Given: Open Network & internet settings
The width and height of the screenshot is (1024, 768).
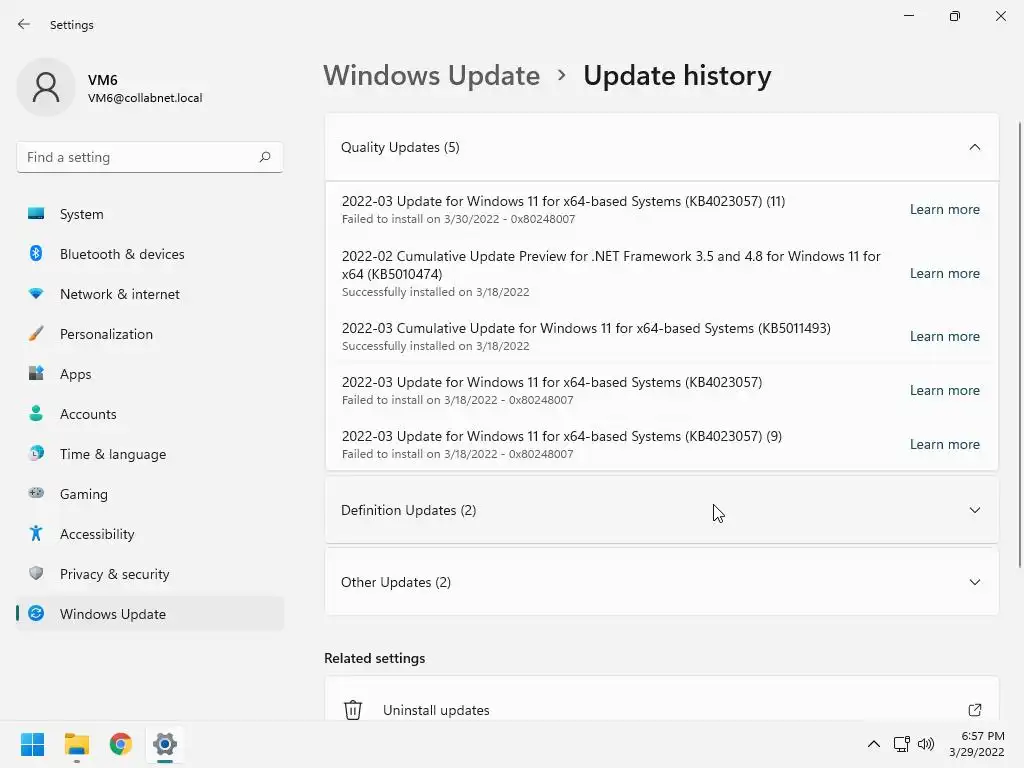Looking at the screenshot, I should pos(150,294).
